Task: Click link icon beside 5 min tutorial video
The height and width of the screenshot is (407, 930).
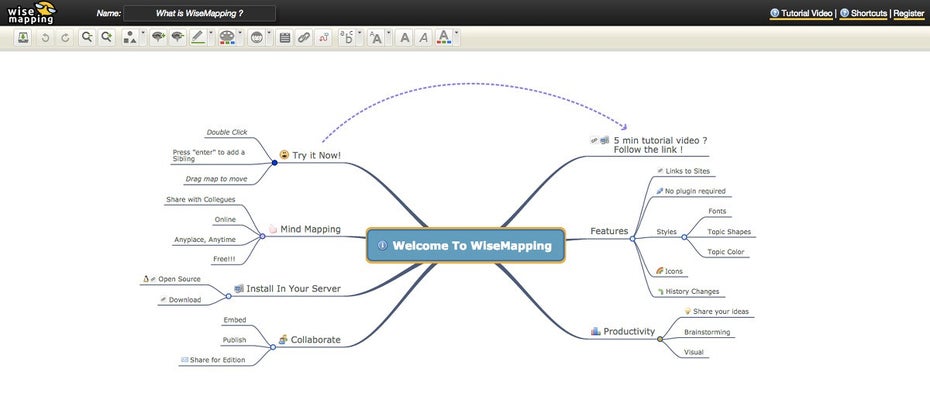Action: point(594,140)
